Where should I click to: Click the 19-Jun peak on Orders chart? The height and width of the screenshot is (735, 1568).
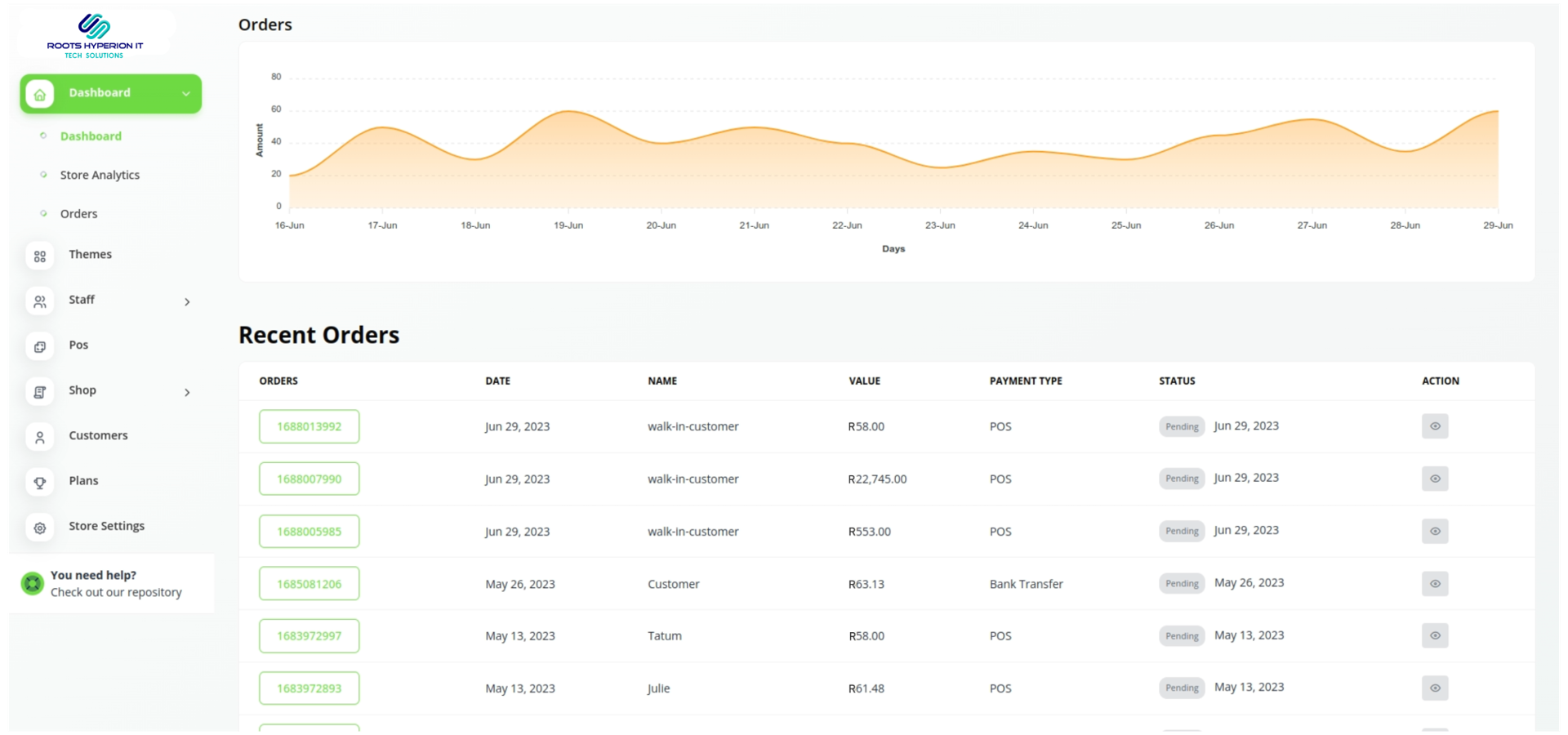click(568, 111)
